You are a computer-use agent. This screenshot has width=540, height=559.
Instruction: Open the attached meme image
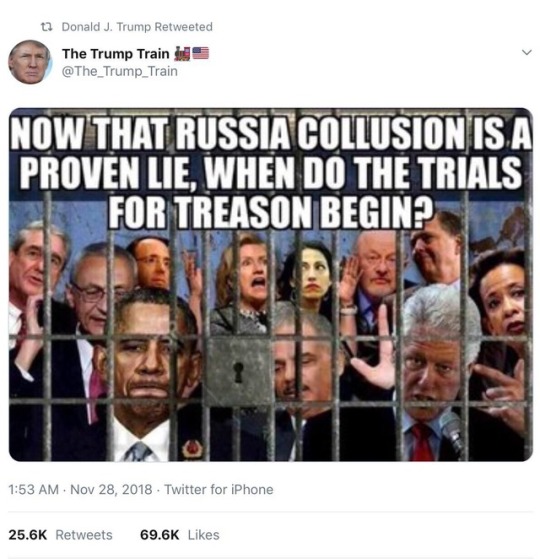271,284
